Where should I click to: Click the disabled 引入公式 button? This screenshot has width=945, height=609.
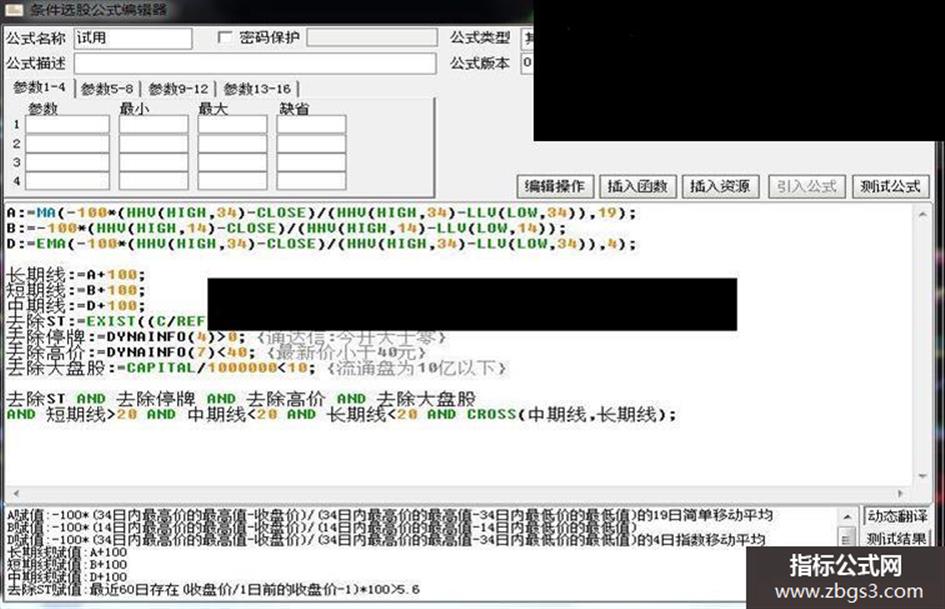pos(806,186)
